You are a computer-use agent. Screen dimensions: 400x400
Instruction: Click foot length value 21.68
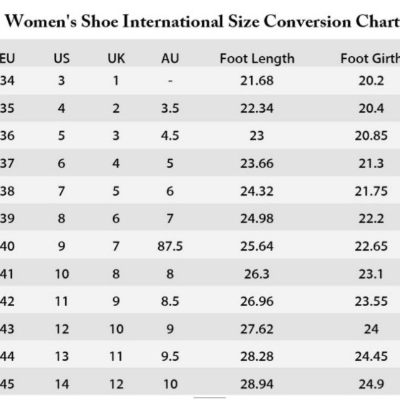(x=257, y=81)
